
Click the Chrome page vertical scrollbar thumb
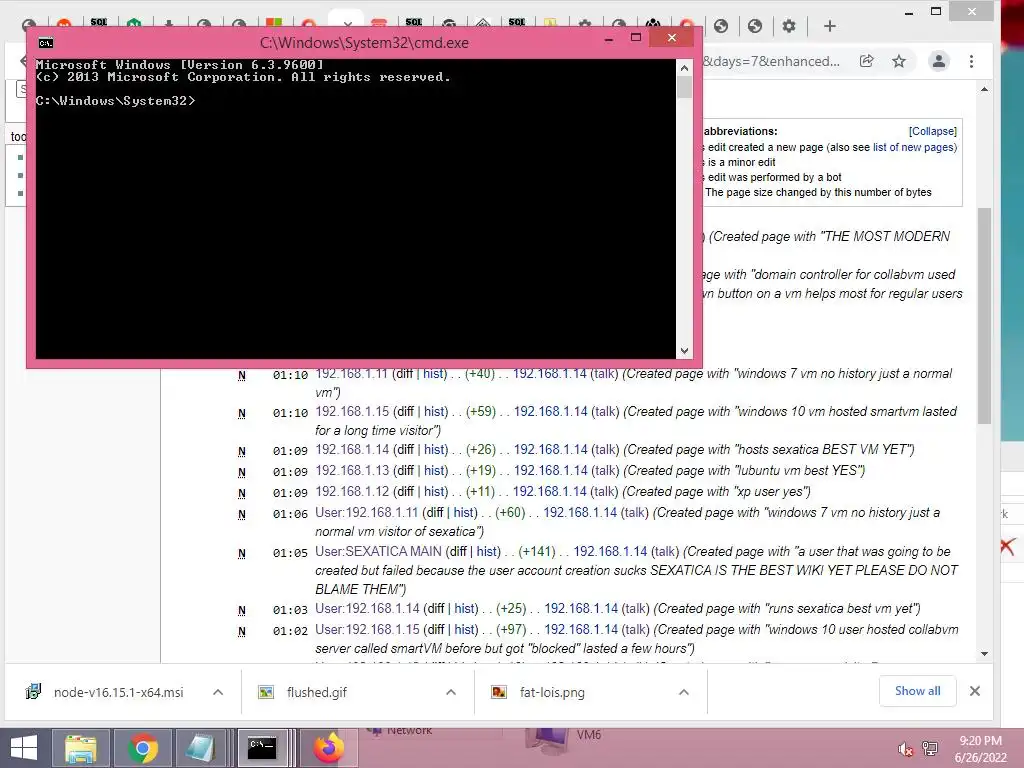pyautogui.click(x=984, y=316)
